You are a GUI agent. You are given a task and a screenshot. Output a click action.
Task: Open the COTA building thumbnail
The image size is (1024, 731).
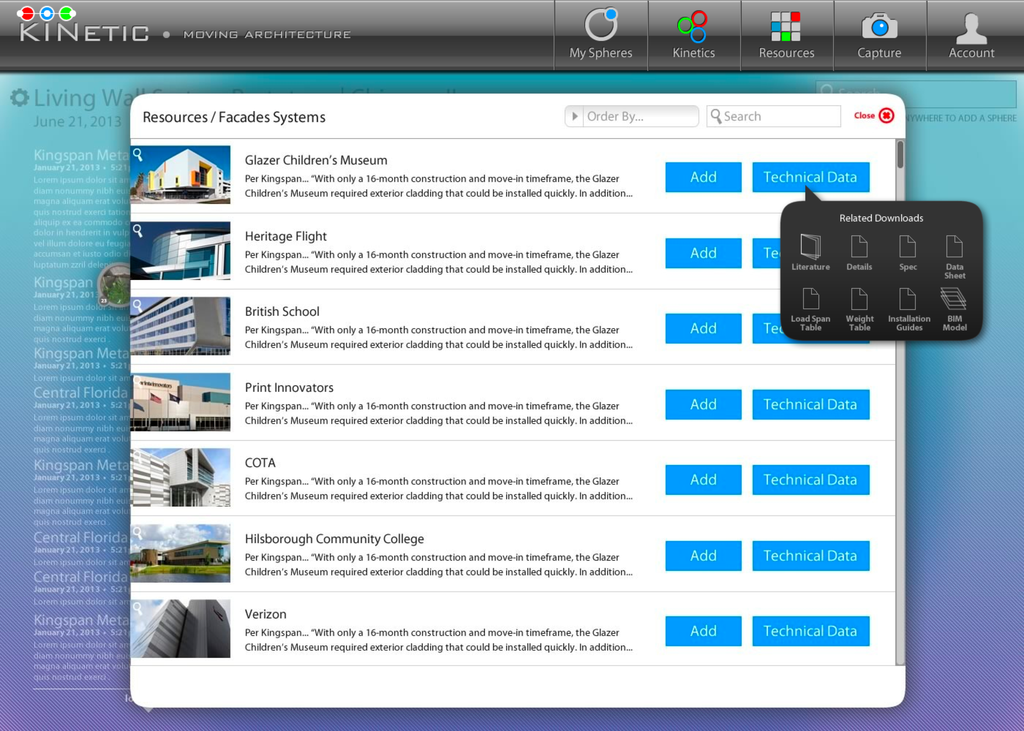[180, 478]
